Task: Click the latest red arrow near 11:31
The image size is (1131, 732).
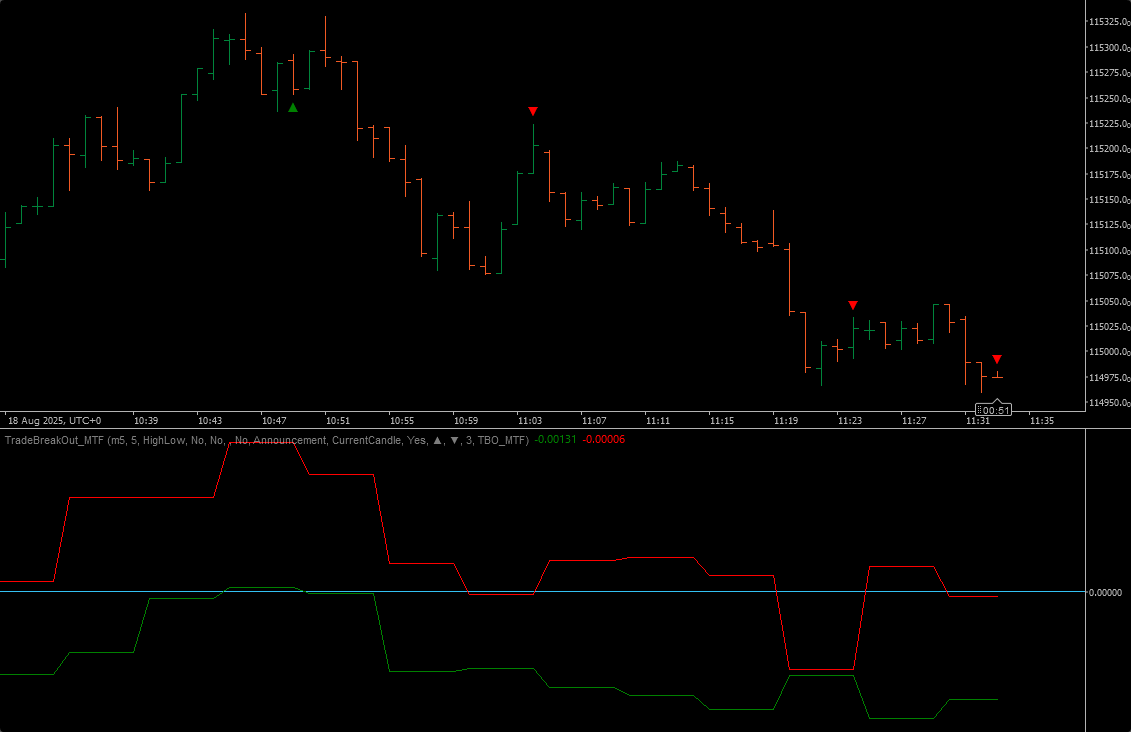Action: click(x=997, y=357)
